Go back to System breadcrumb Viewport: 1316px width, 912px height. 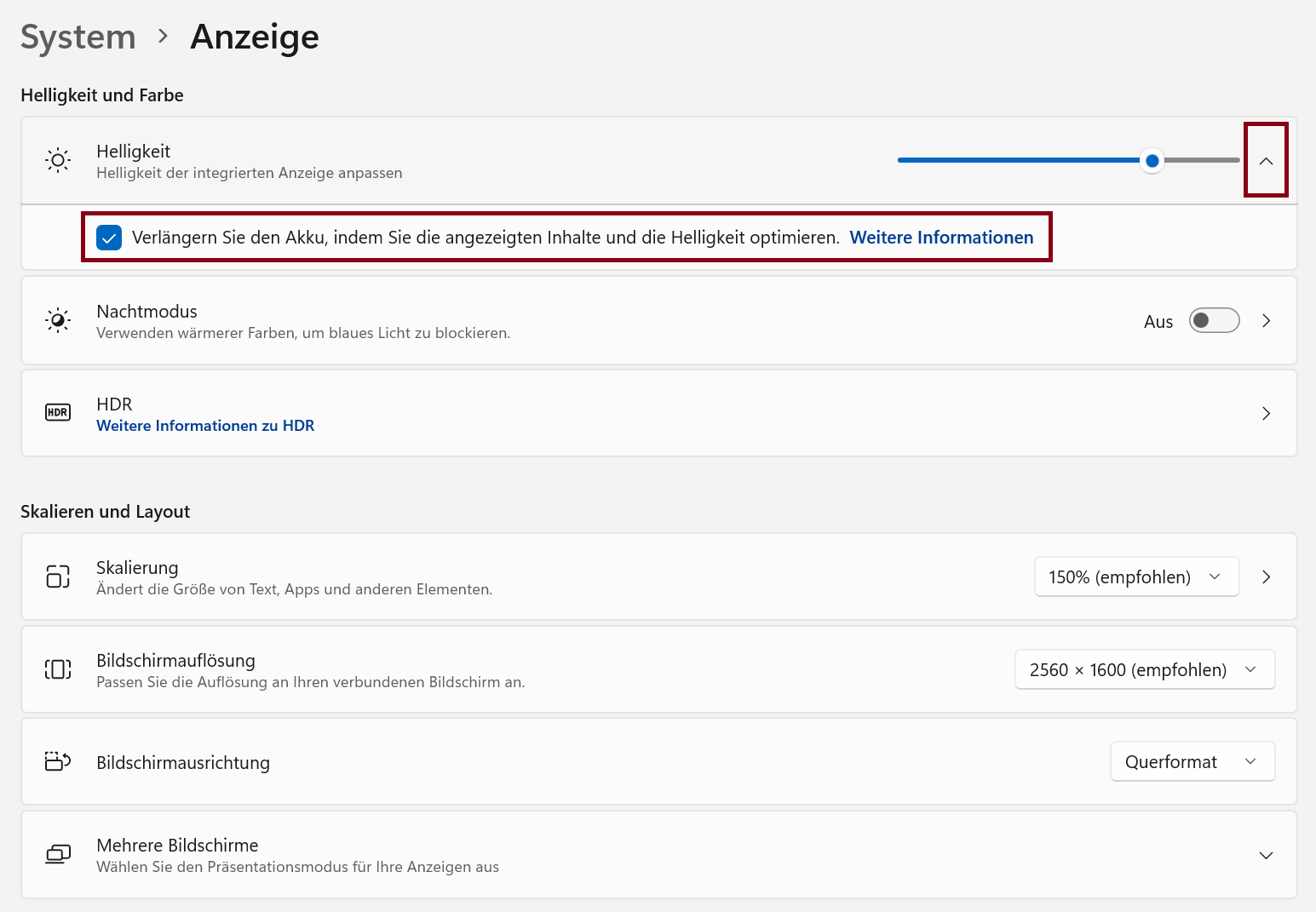(x=78, y=37)
